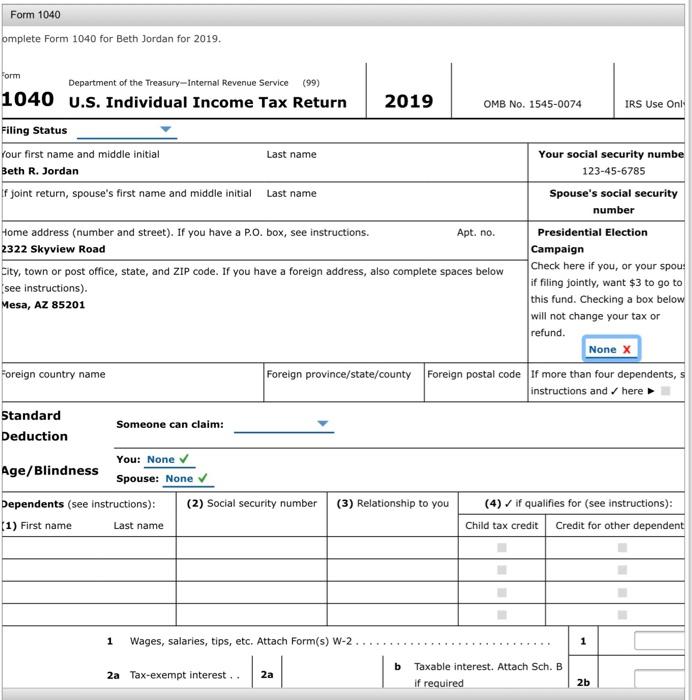Viewport: 692px width, 700px height.
Task: Click the 'Foreign postal code' cell
Action: coord(476,383)
